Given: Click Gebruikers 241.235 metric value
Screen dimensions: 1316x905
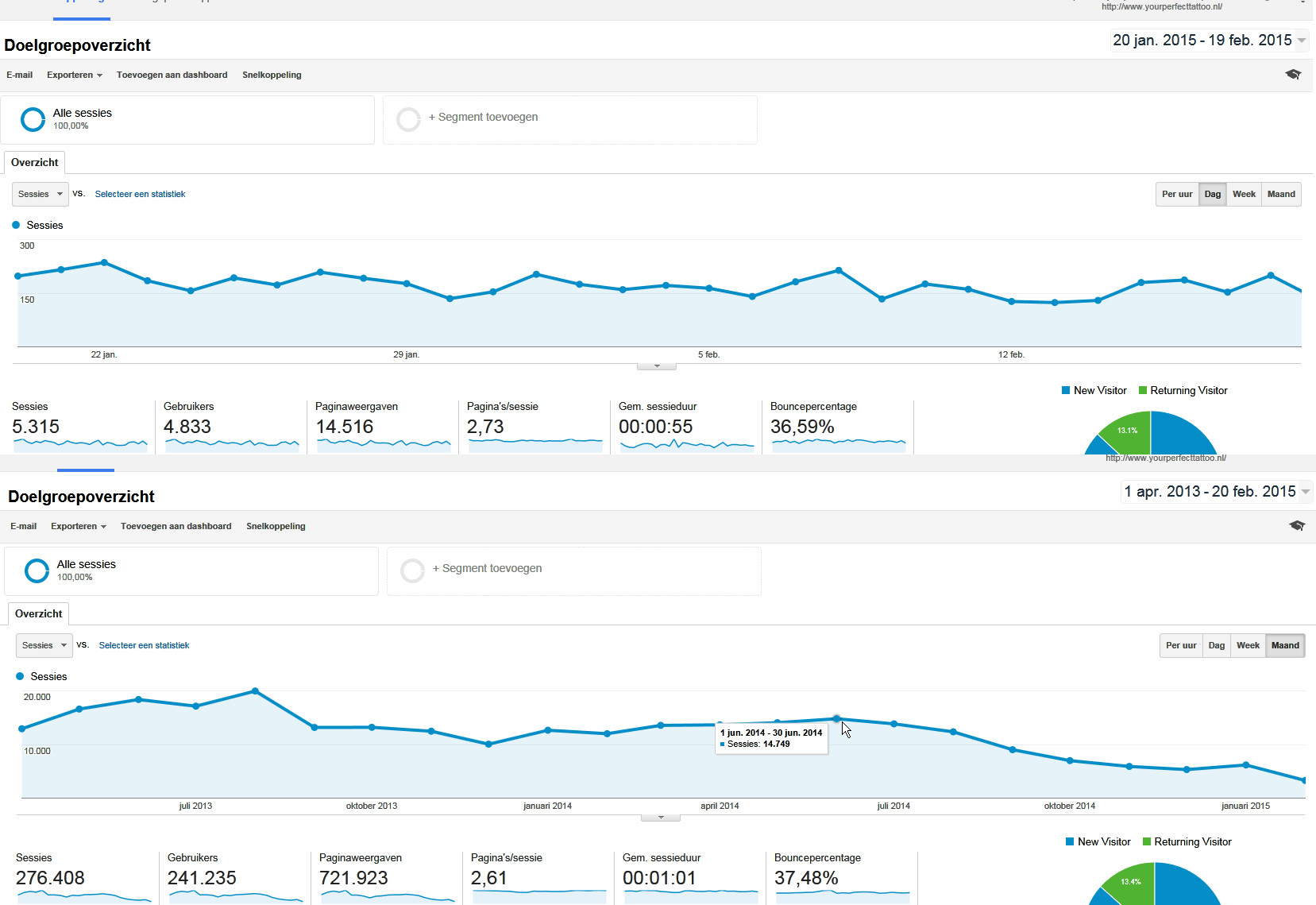Looking at the screenshot, I should [202, 878].
